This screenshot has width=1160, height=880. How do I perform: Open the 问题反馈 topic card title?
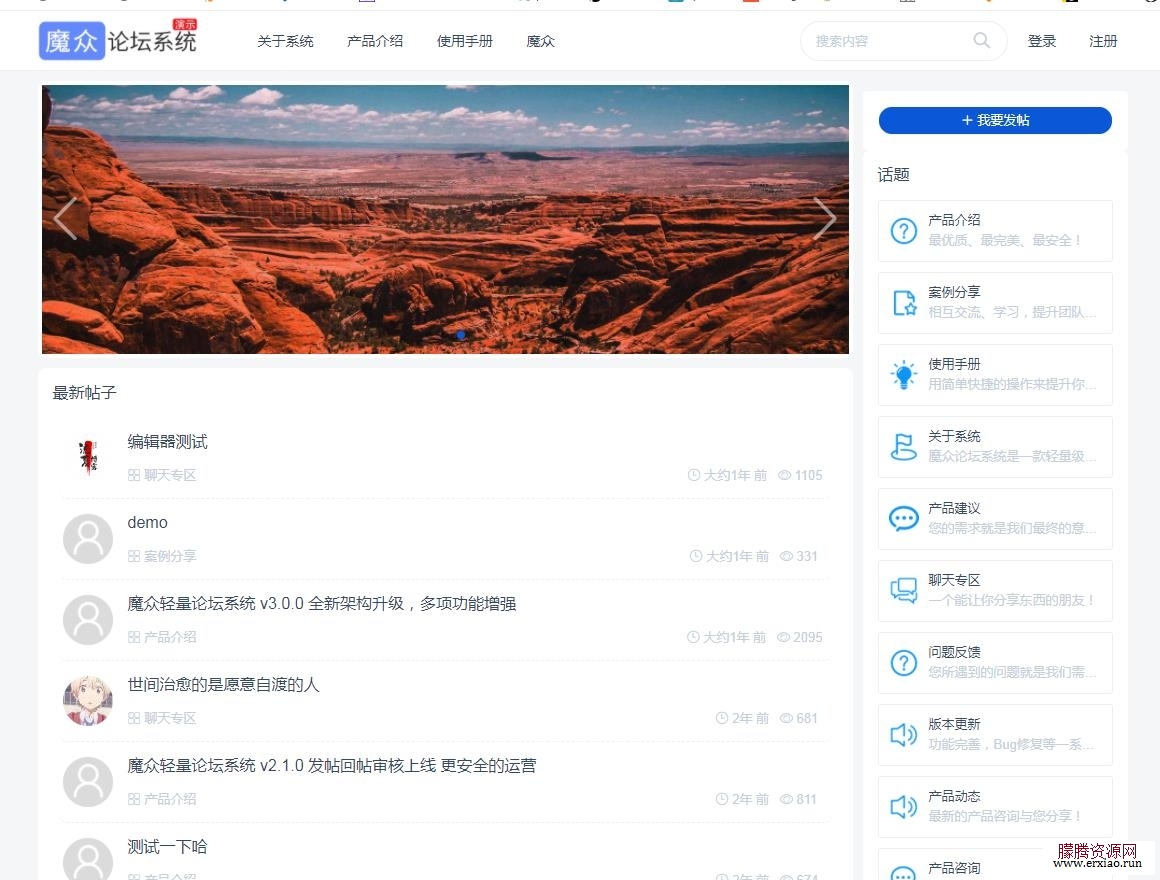pos(954,651)
